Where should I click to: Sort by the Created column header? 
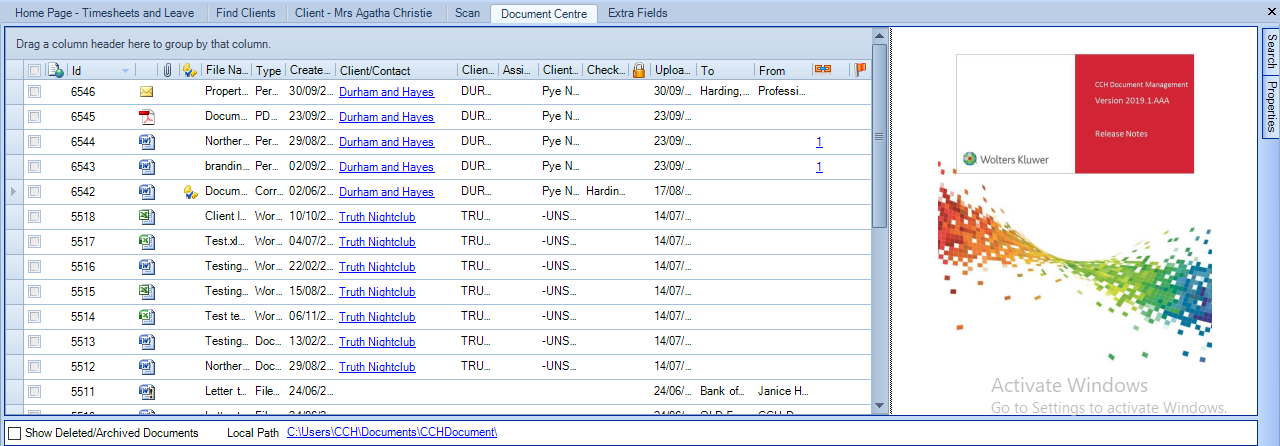tap(310, 70)
